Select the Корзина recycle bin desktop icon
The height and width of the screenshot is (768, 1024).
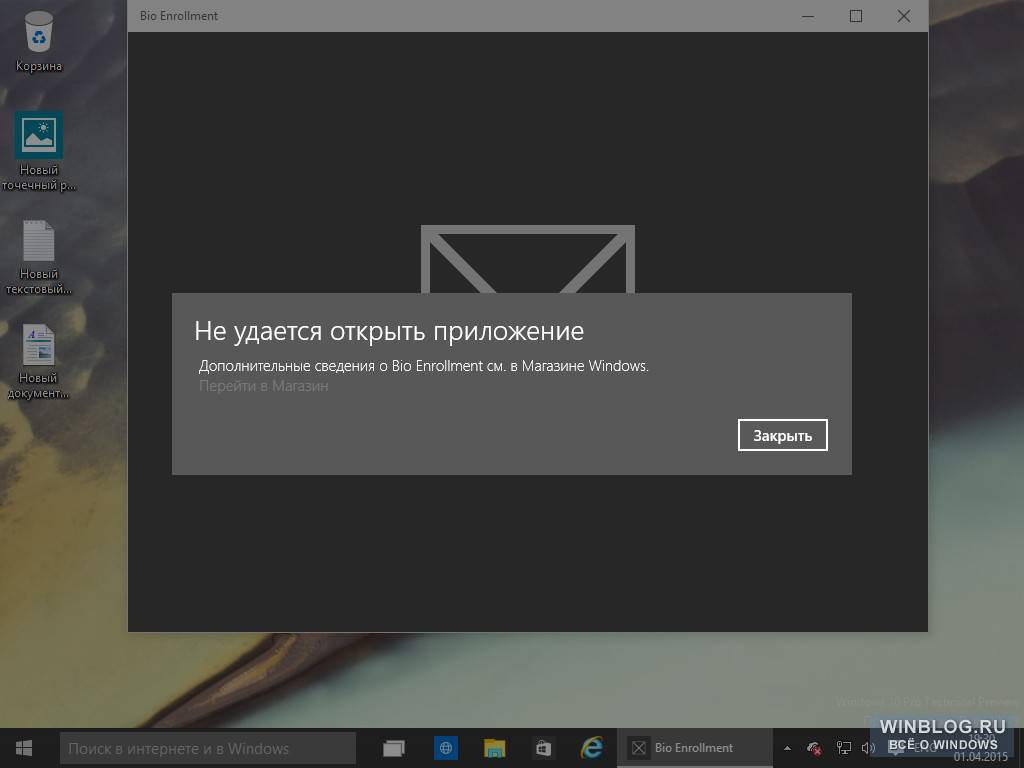(x=39, y=40)
